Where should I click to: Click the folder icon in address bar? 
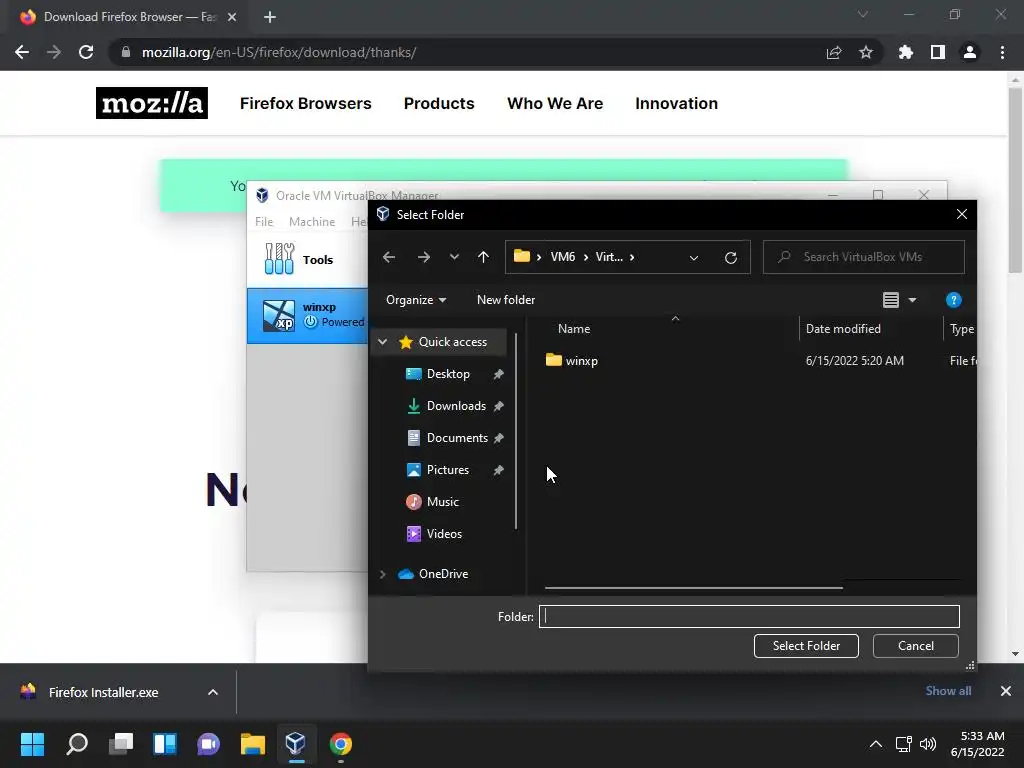tap(521, 256)
